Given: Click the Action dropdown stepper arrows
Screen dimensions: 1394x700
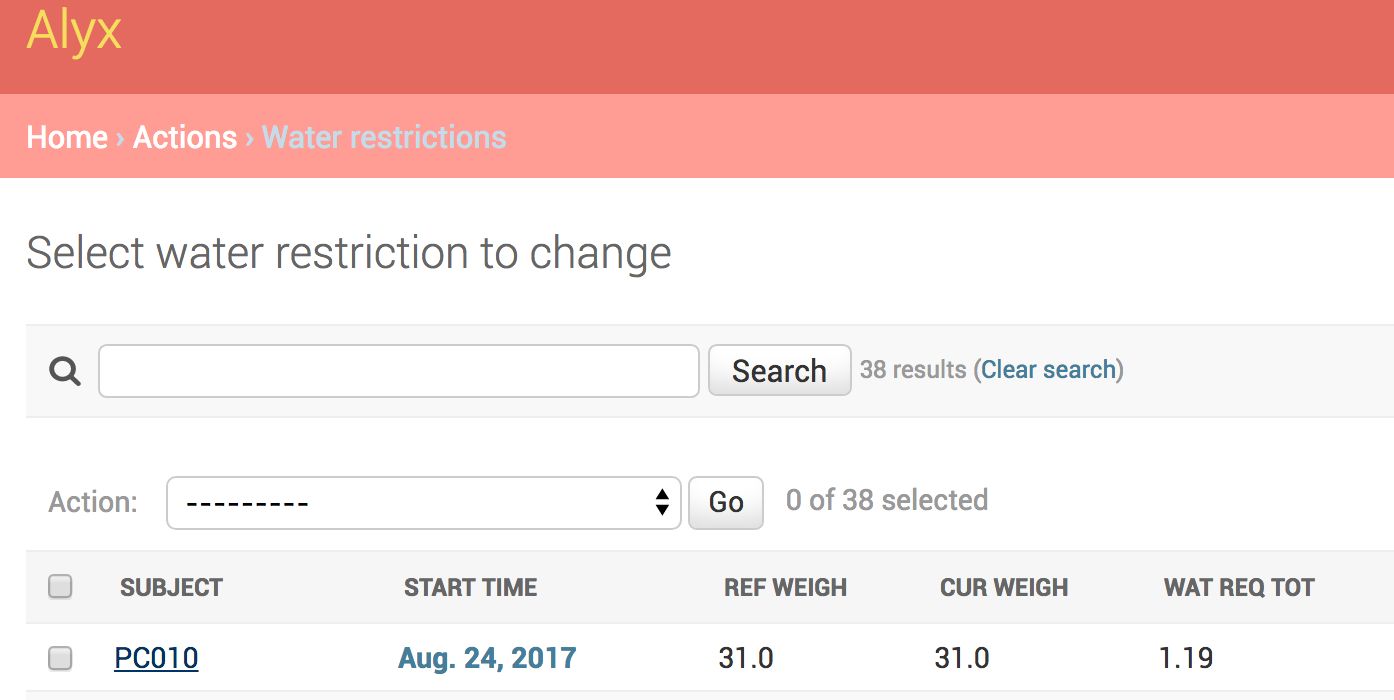Looking at the screenshot, I should [662, 503].
